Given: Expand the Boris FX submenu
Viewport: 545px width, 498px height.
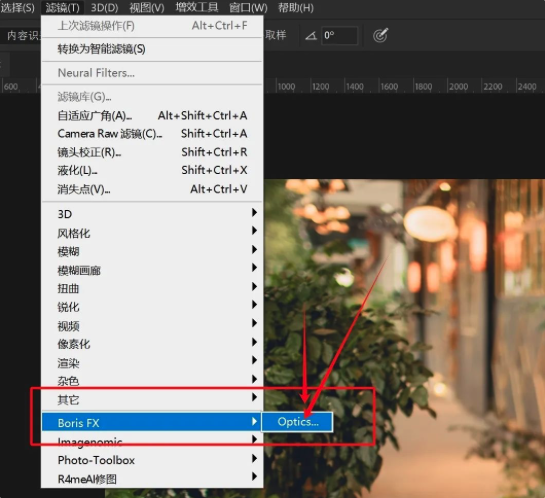Looking at the screenshot, I should pos(152,422).
